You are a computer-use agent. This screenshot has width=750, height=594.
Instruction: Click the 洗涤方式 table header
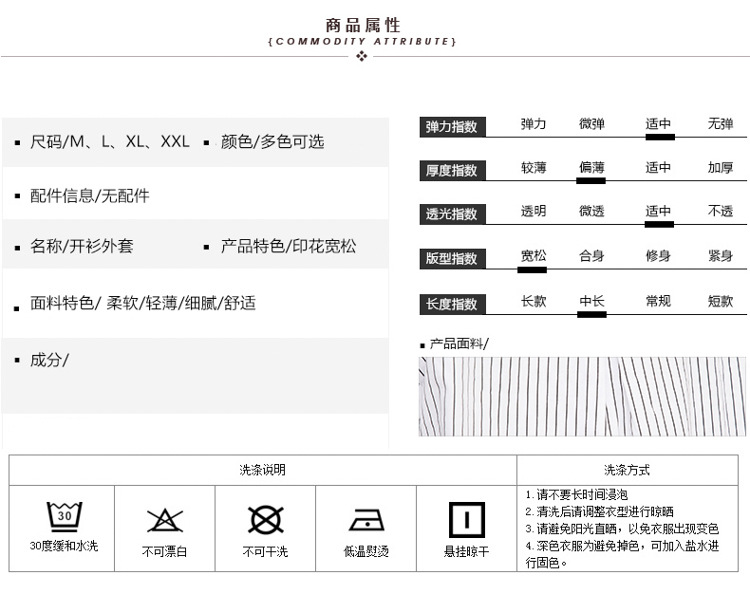tap(627, 470)
